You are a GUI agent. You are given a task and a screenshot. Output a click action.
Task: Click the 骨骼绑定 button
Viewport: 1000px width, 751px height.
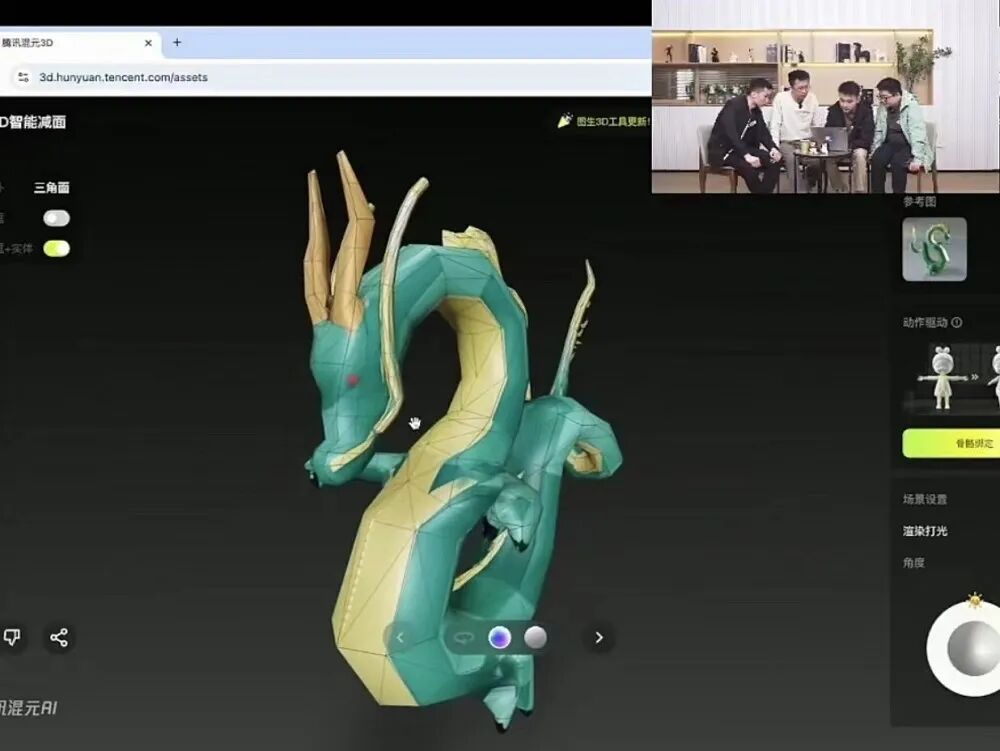[x=951, y=443]
